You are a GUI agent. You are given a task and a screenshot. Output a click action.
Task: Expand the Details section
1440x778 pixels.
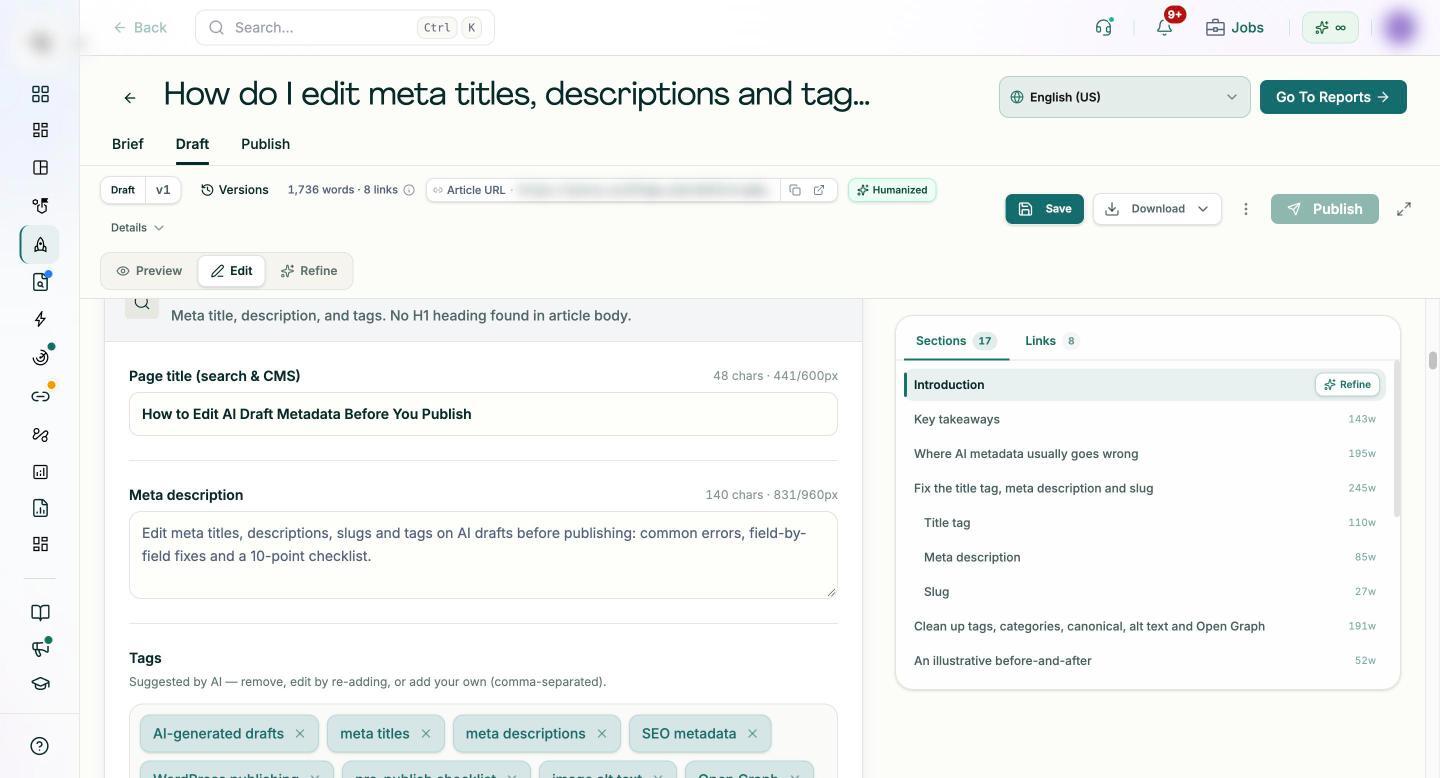point(137,228)
